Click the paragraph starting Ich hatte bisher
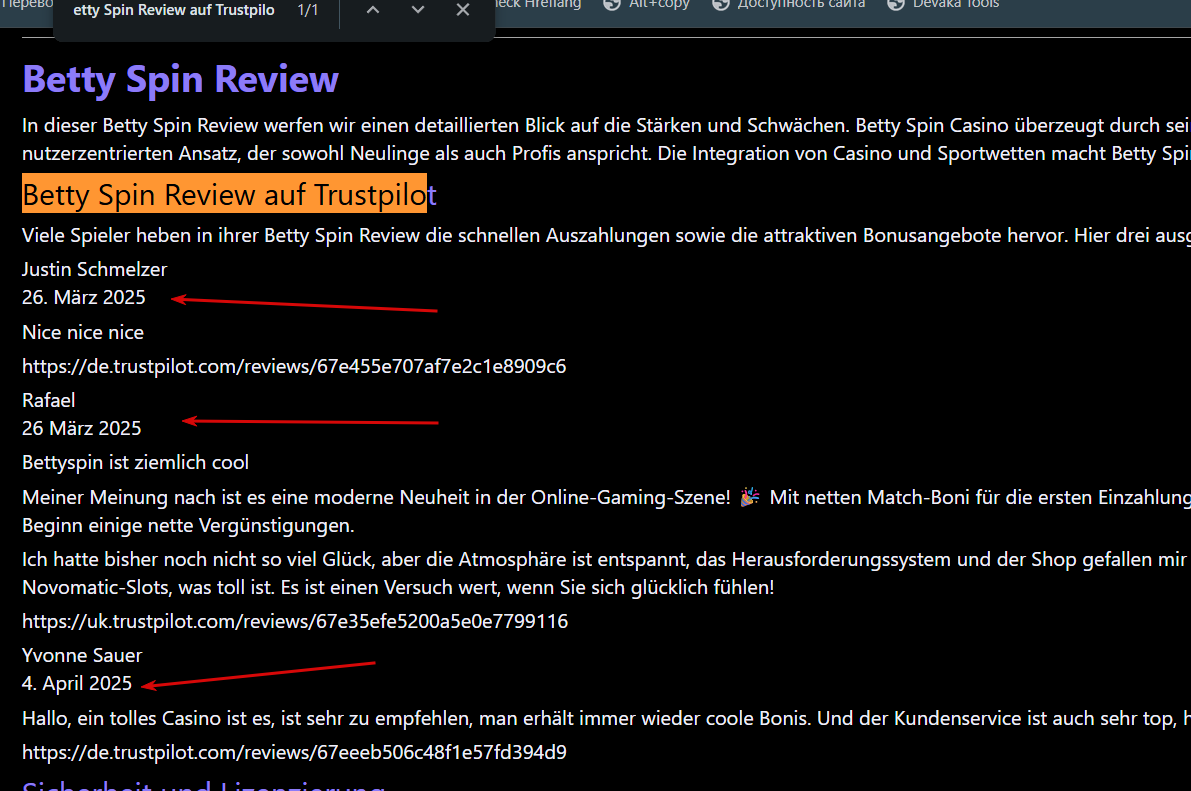 pyautogui.click(x=606, y=574)
